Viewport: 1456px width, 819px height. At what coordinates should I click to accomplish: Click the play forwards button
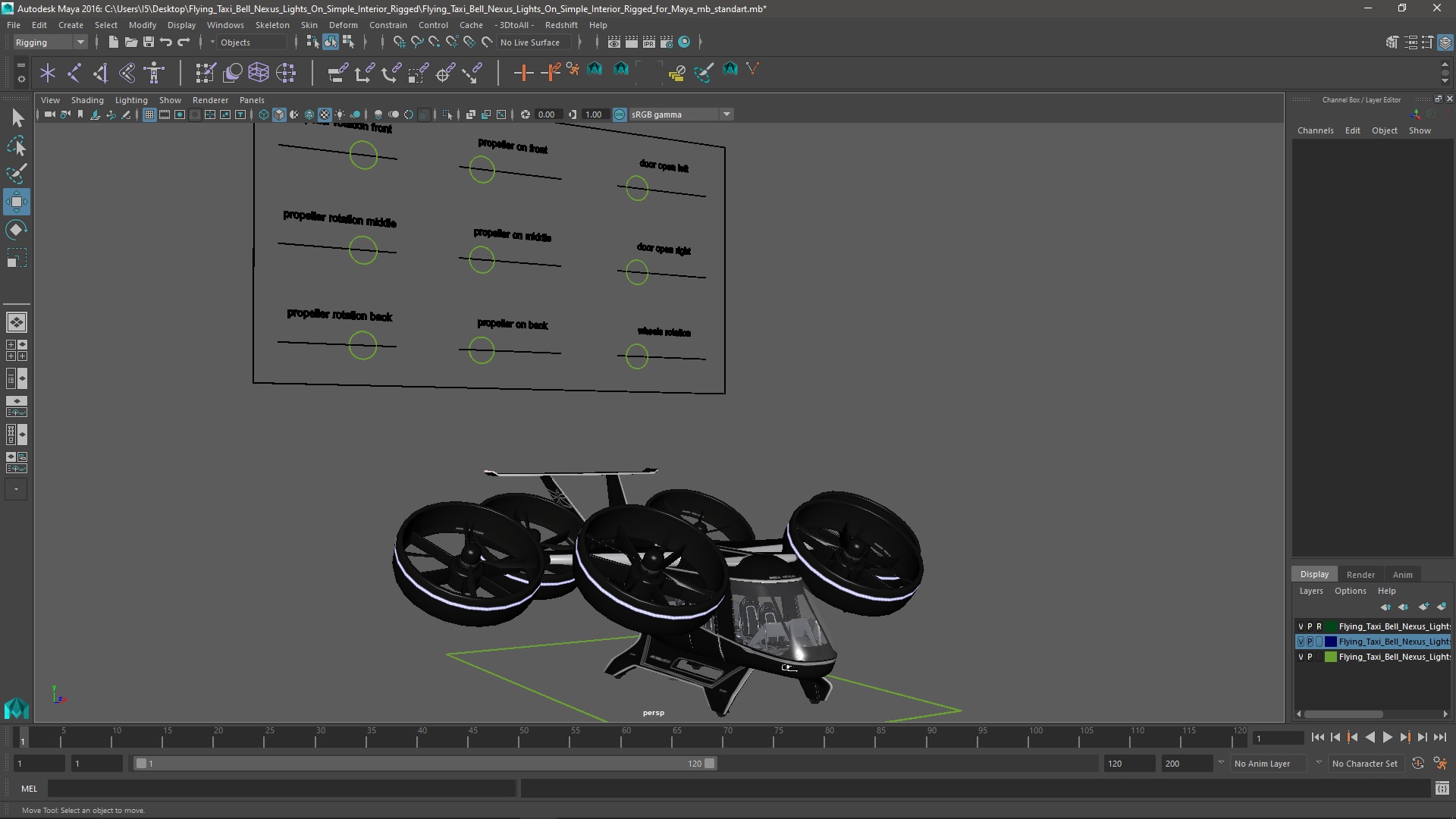pyautogui.click(x=1387, y=737)
